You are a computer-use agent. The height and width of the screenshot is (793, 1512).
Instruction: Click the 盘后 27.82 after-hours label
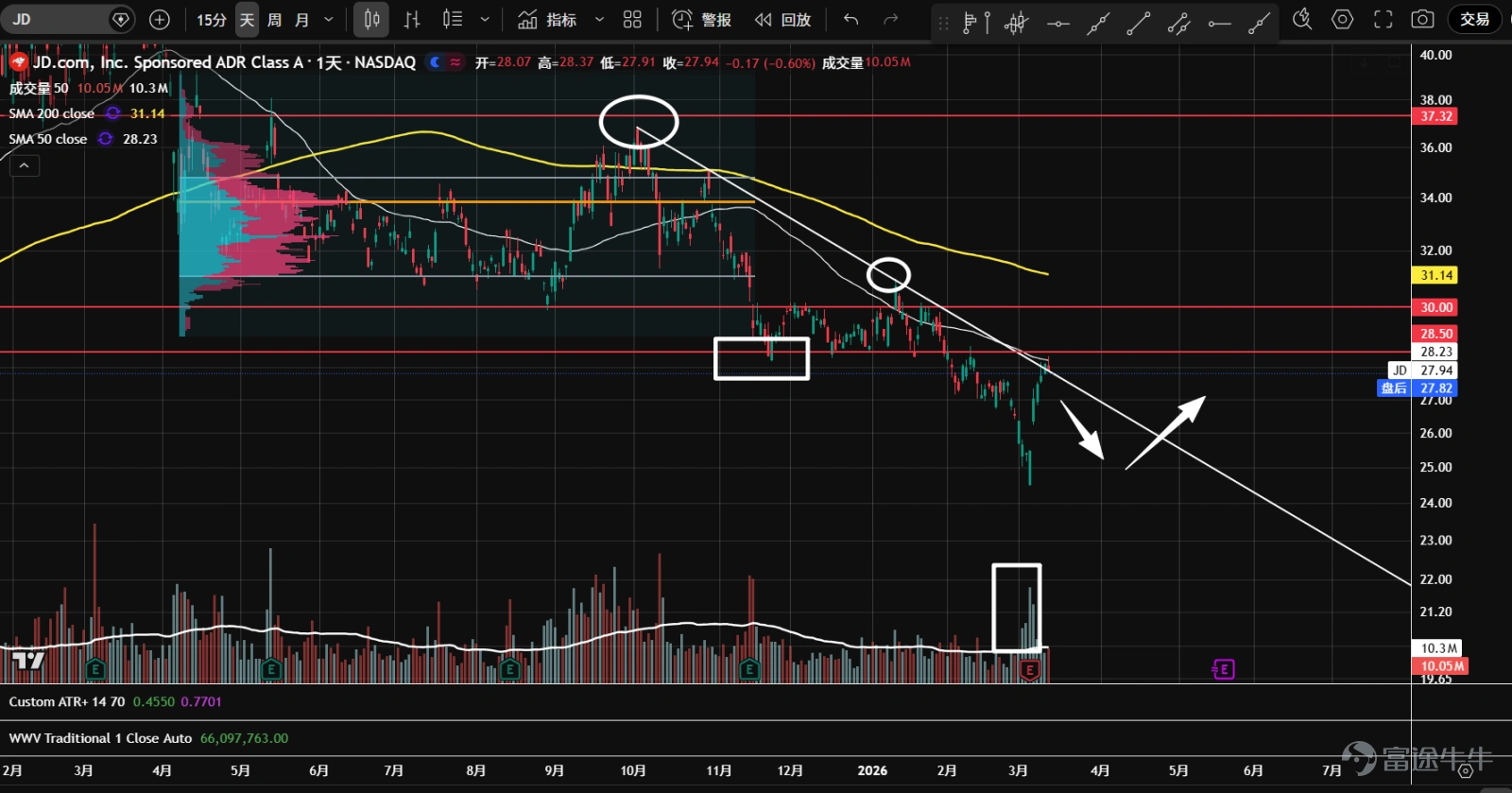pyautogui.click(x=1417, y=388)
